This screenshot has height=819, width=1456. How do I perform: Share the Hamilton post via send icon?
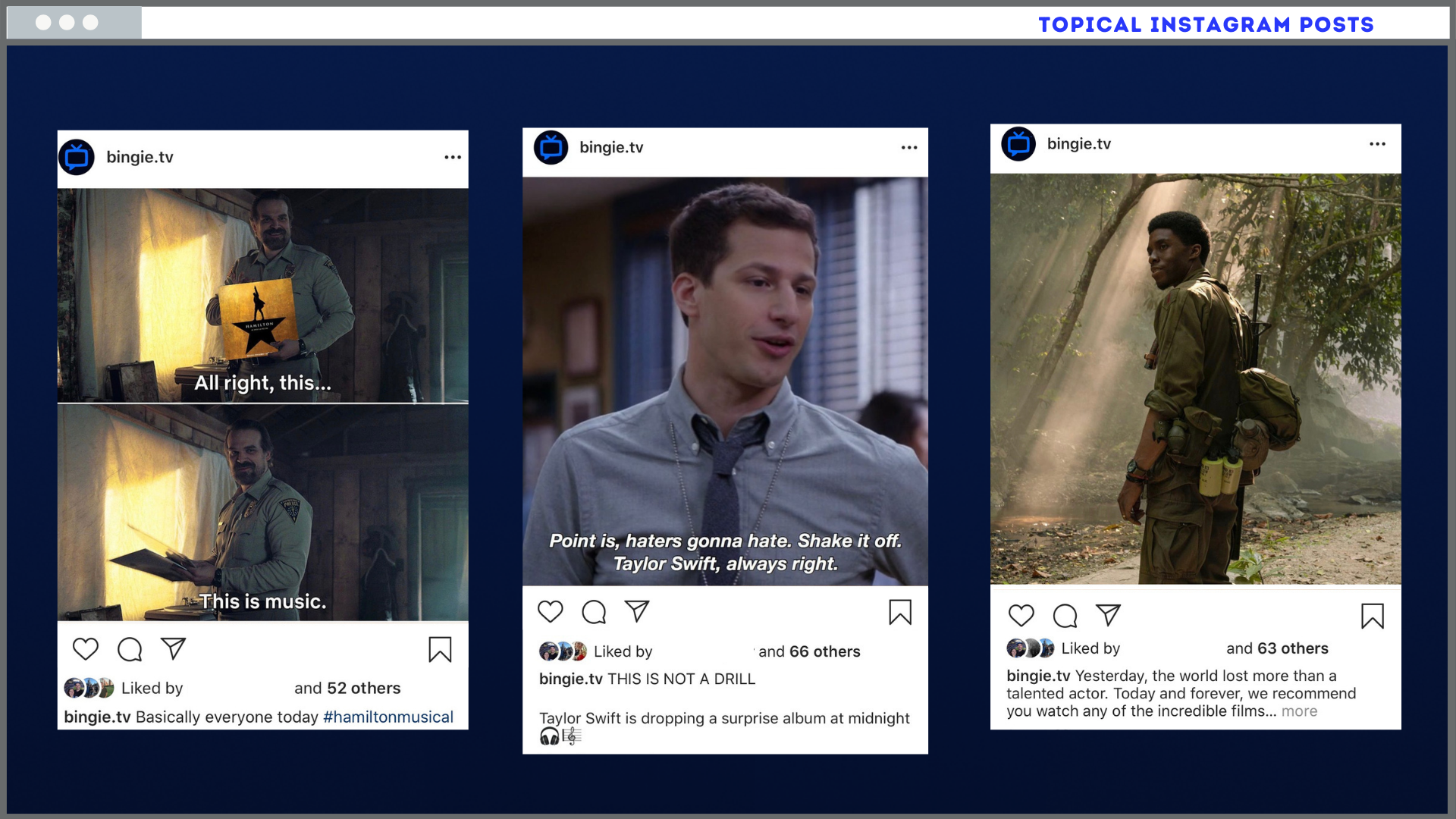pyautogui.click(x=173, y=649)
